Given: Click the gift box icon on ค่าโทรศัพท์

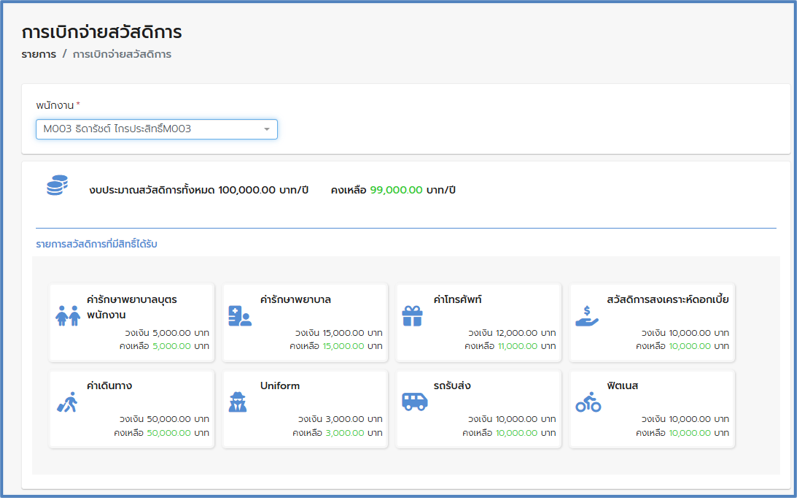Looking at the screenshot, I should [412, 316].
